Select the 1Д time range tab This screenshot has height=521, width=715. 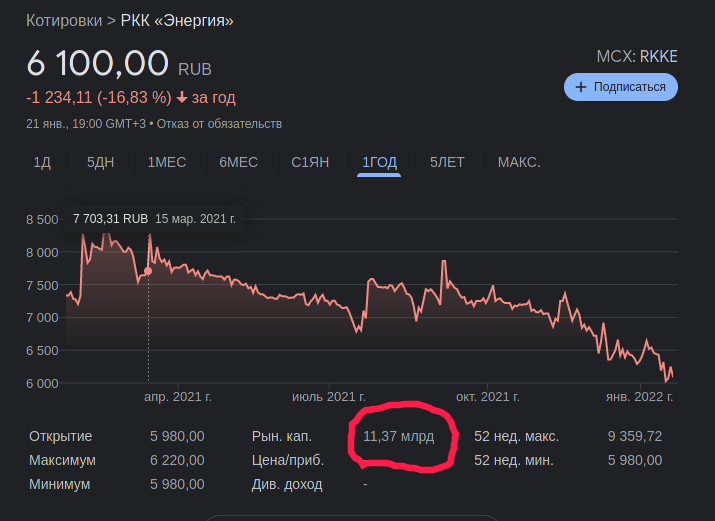(42, 162)
